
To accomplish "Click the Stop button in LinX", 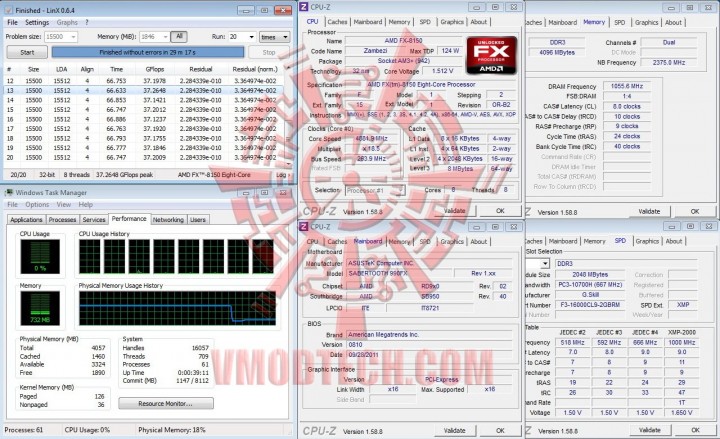I will pyautogui.click(x=269, y=52).
